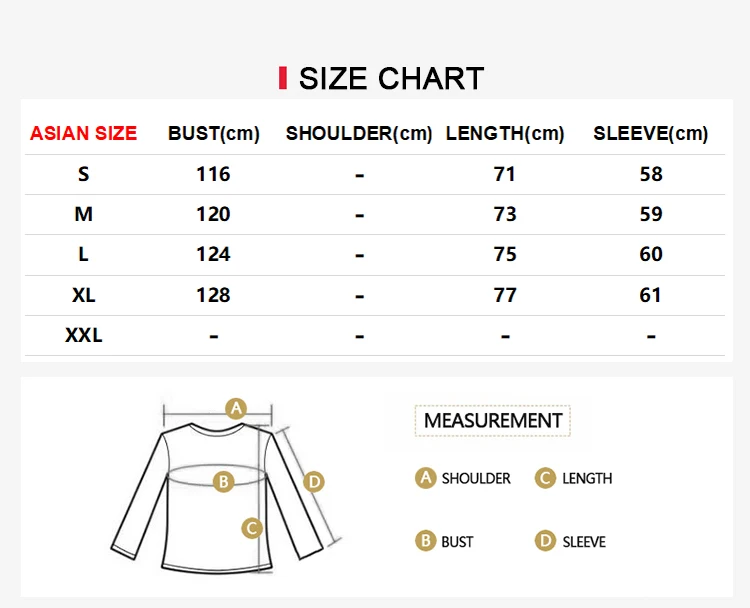The image size is (750, 608).
Task: Select the XXL size row label
Action: (x=84, y=335)
